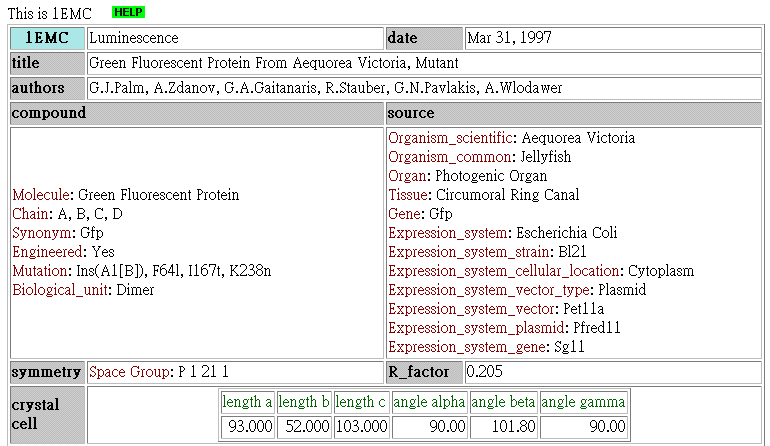Open the length c column header
This screenshot has height=446, width=770.
361,402
